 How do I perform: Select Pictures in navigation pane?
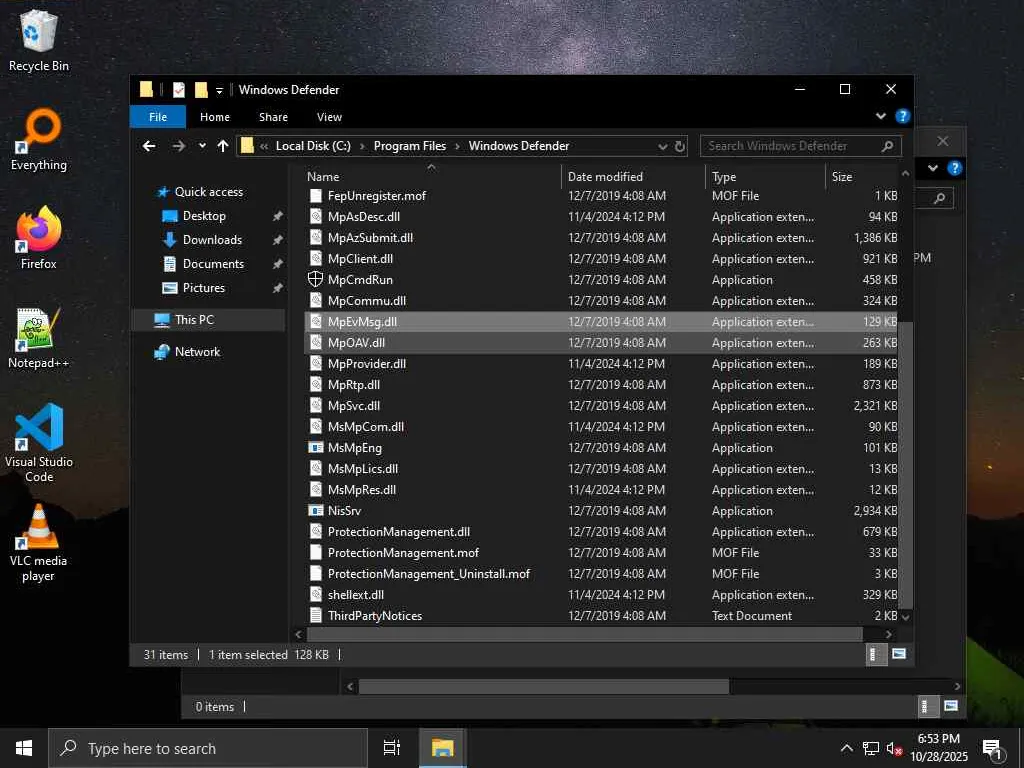(x=203, y=287)
